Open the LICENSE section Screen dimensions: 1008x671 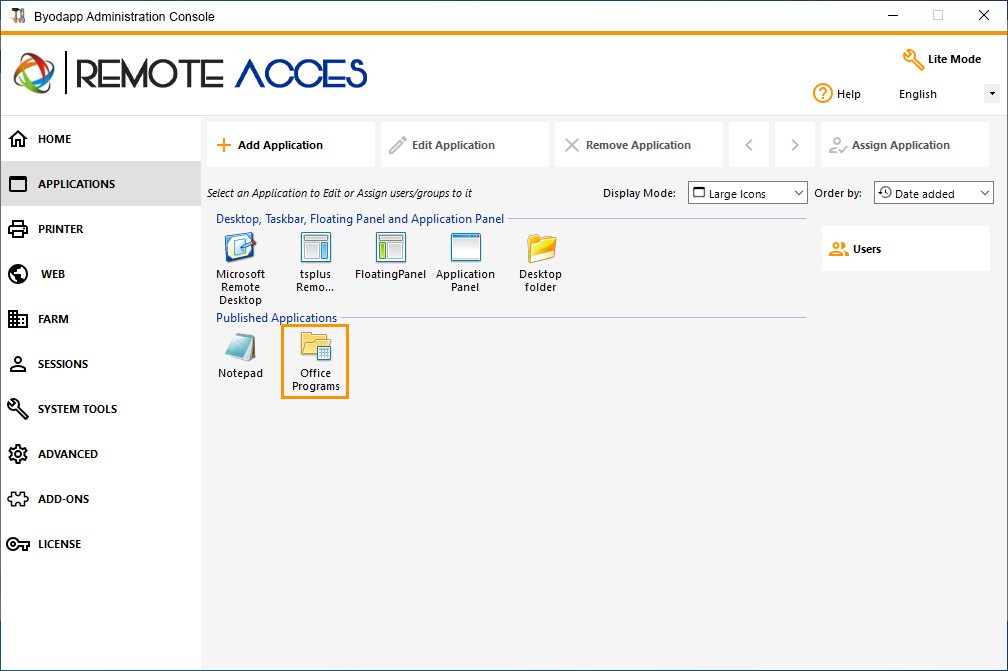101,544
